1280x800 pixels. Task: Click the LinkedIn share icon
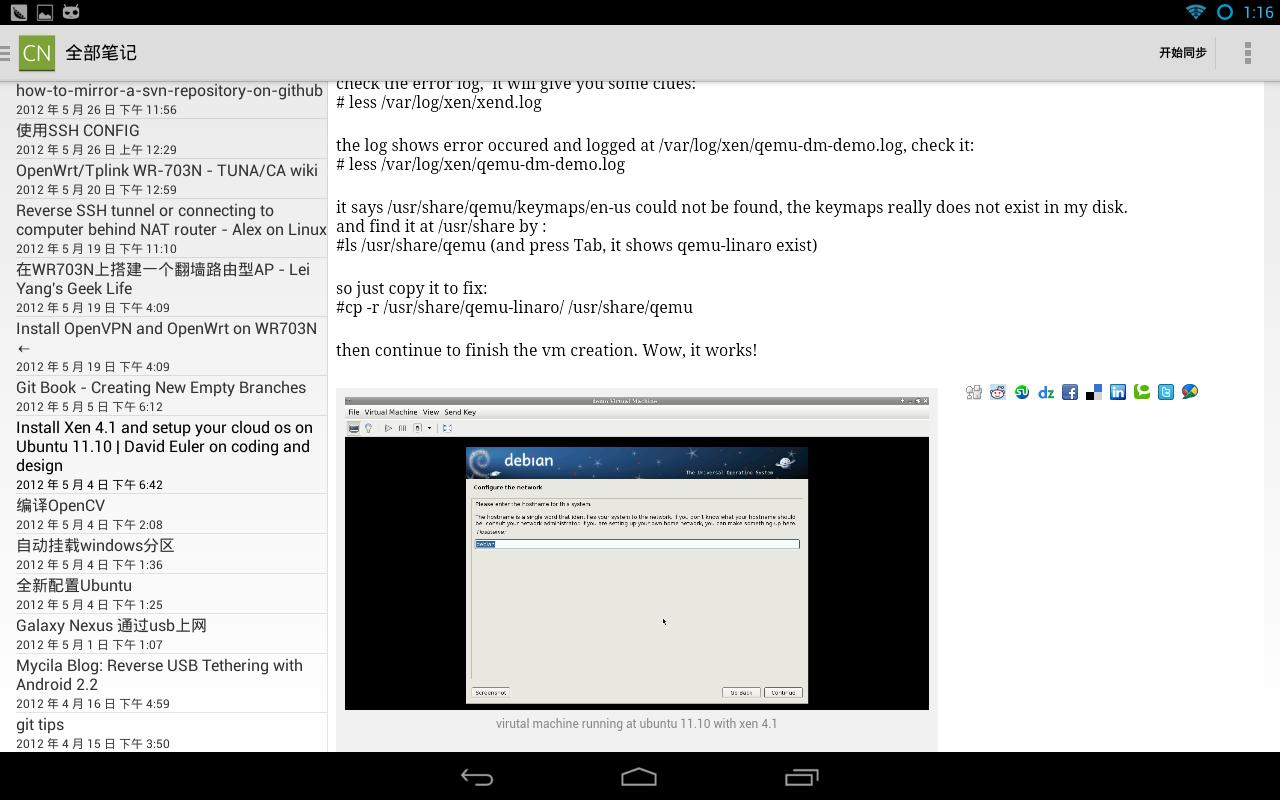click(1118, 392)
